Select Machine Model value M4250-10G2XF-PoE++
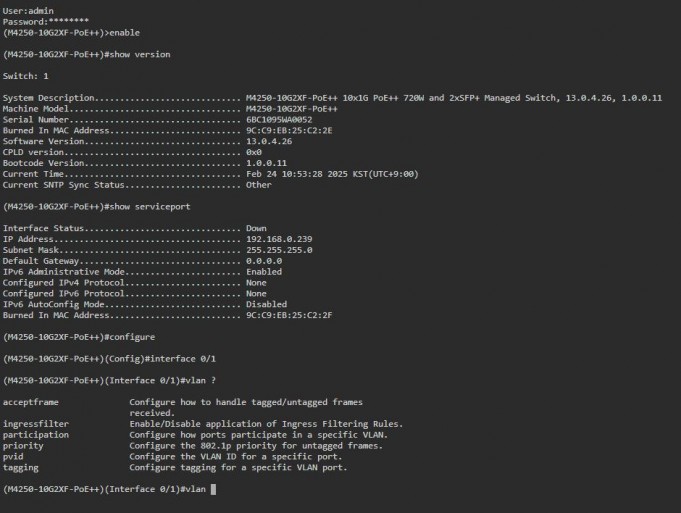Viewport: 681px width, 513px height. click(291, 109)
